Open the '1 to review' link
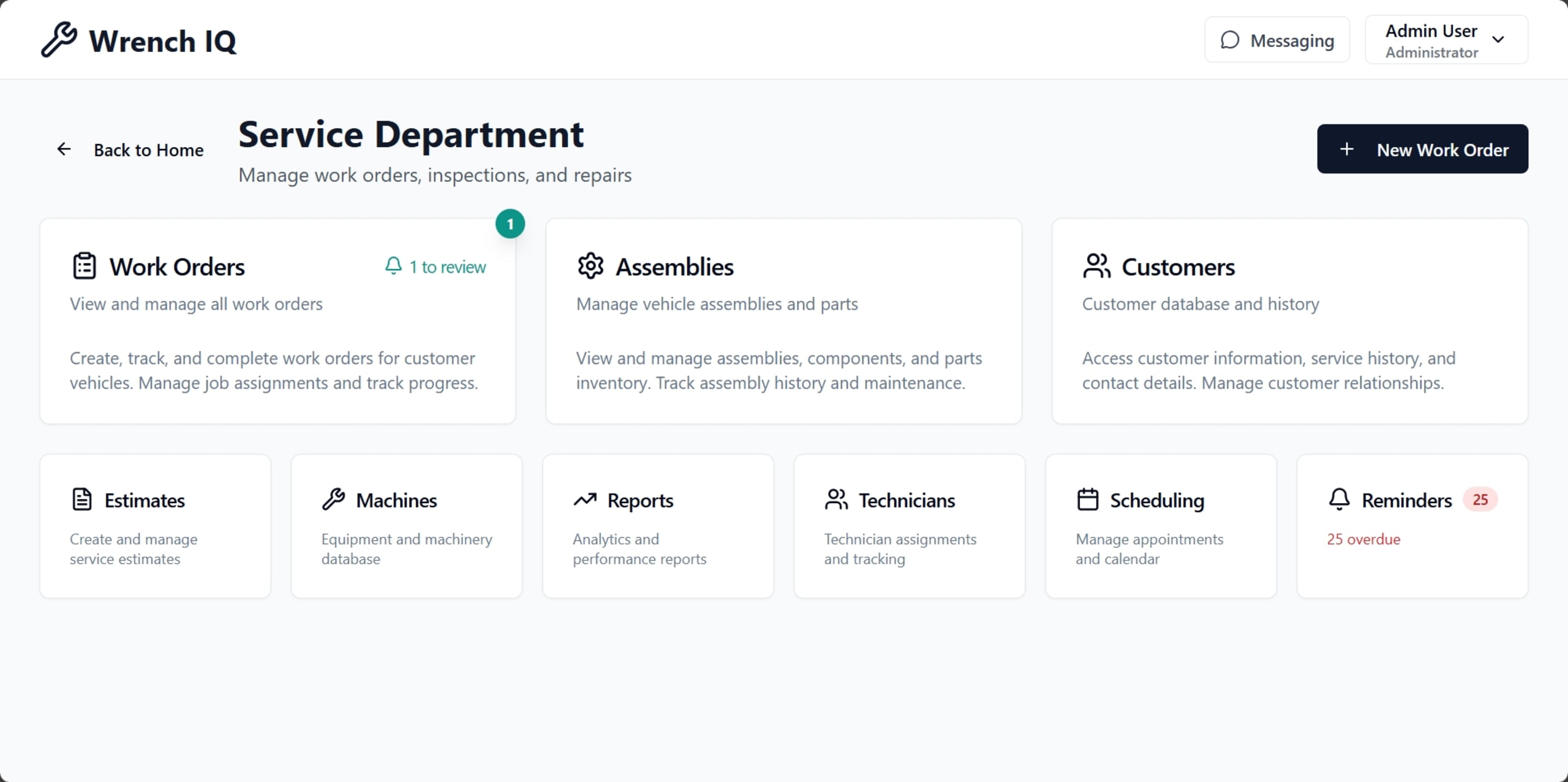1568x782 pixels. [435, 267]
